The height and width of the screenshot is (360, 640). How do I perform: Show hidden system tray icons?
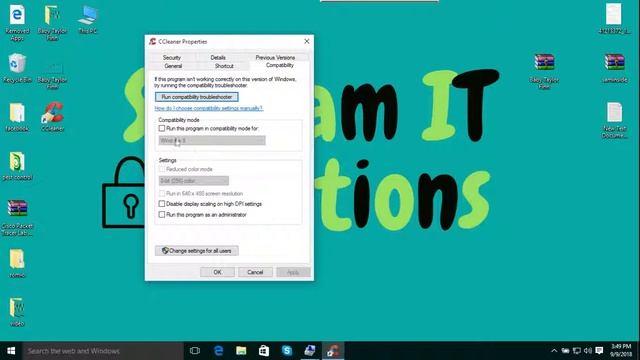(x=554, y=351)
